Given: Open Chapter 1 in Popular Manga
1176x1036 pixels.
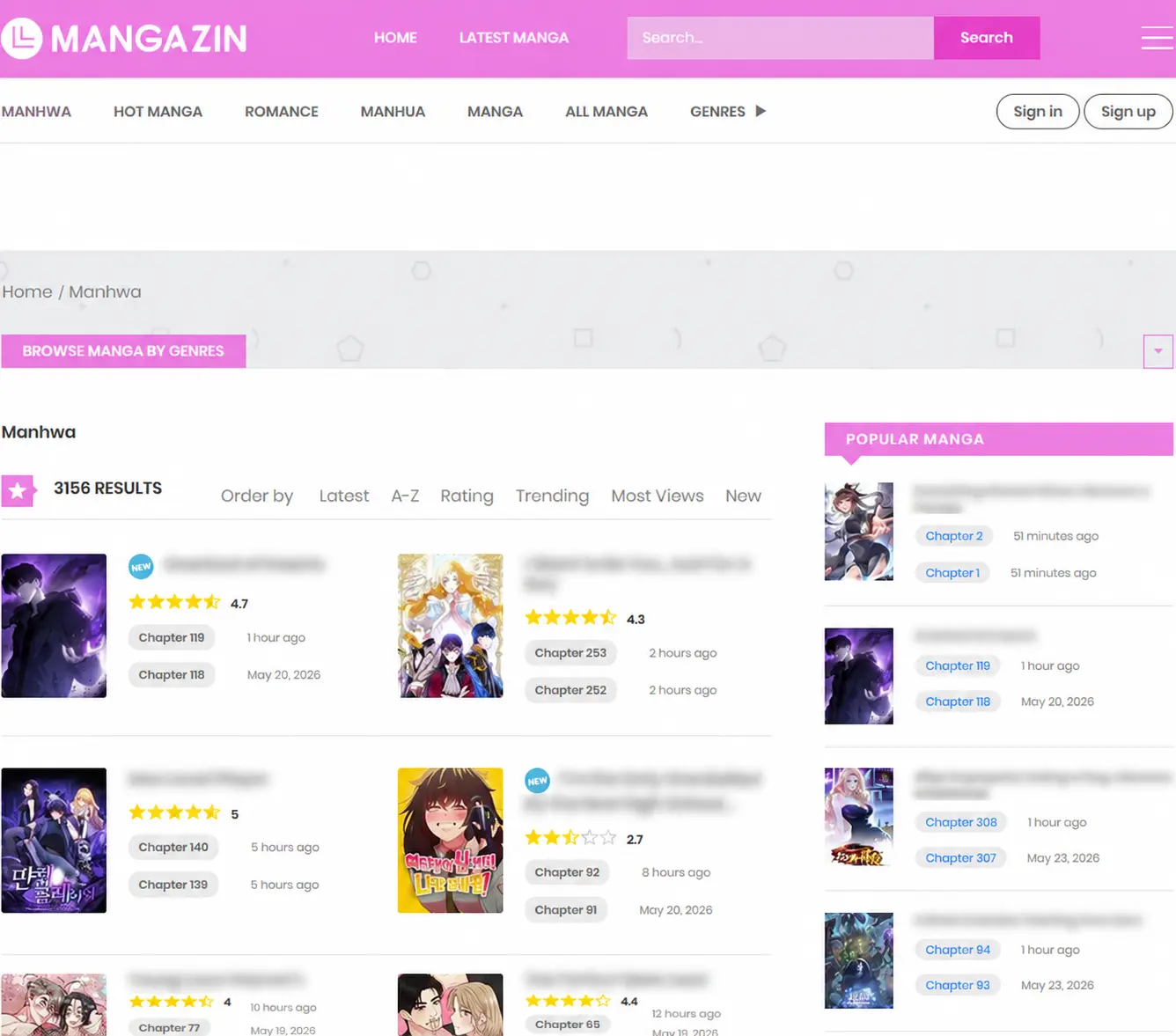Looking at the screenshot, I should click(x=952, y=573).
